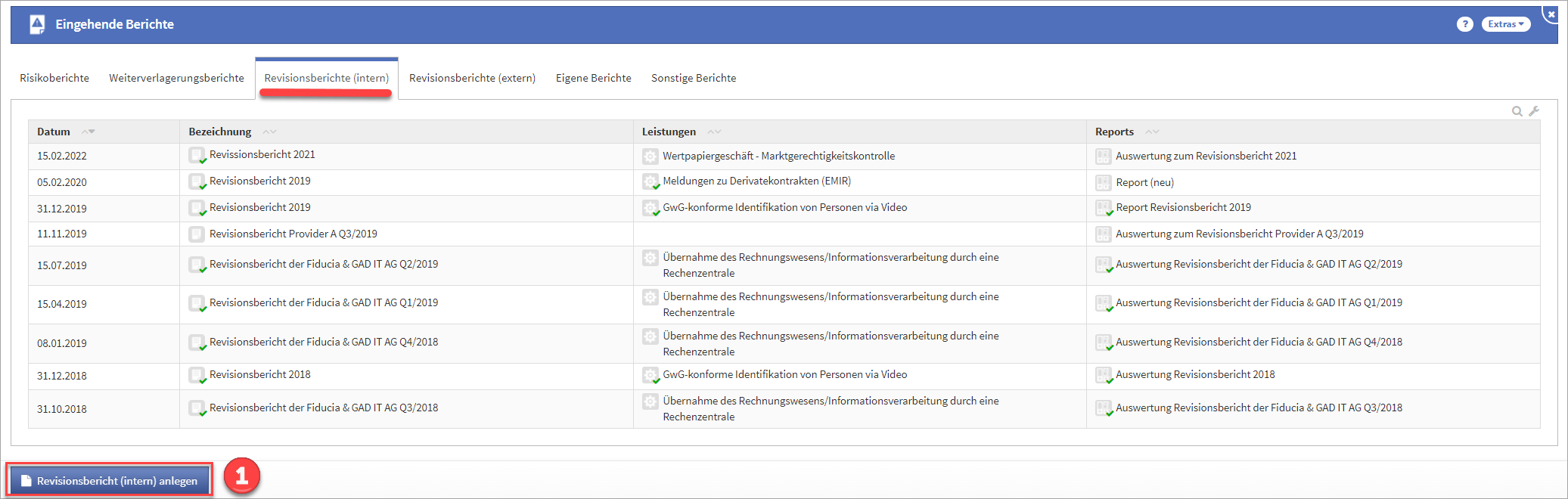Click gear icon for Wertpapiergeschäft Marktgerechtigkeitskontrolle
Screen dimensions: 1568x499
[650, 157]
